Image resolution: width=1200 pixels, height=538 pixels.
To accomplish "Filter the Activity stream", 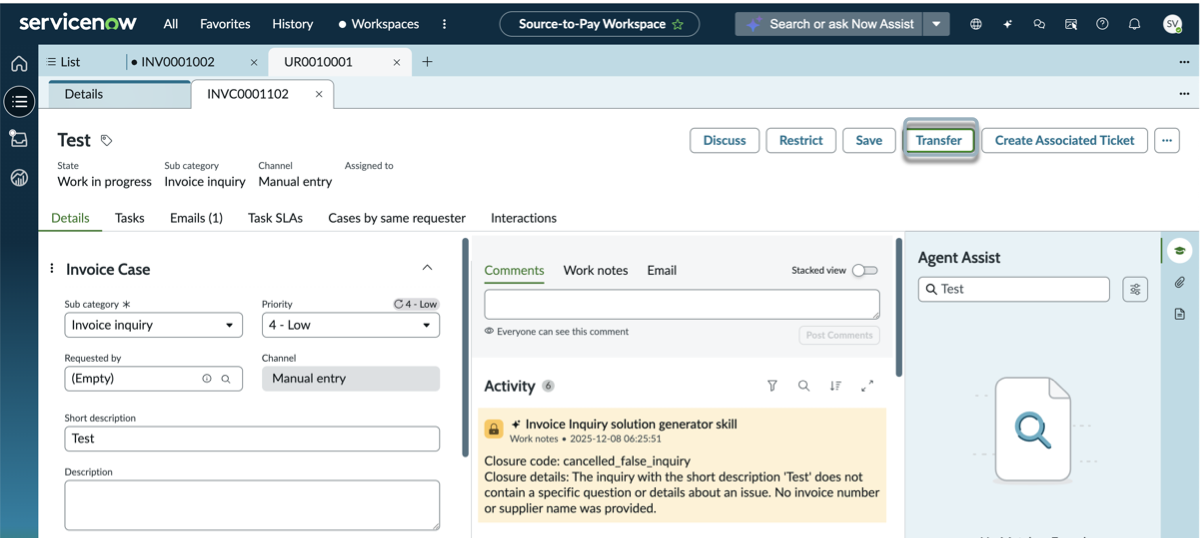I will tap(772, 386).
